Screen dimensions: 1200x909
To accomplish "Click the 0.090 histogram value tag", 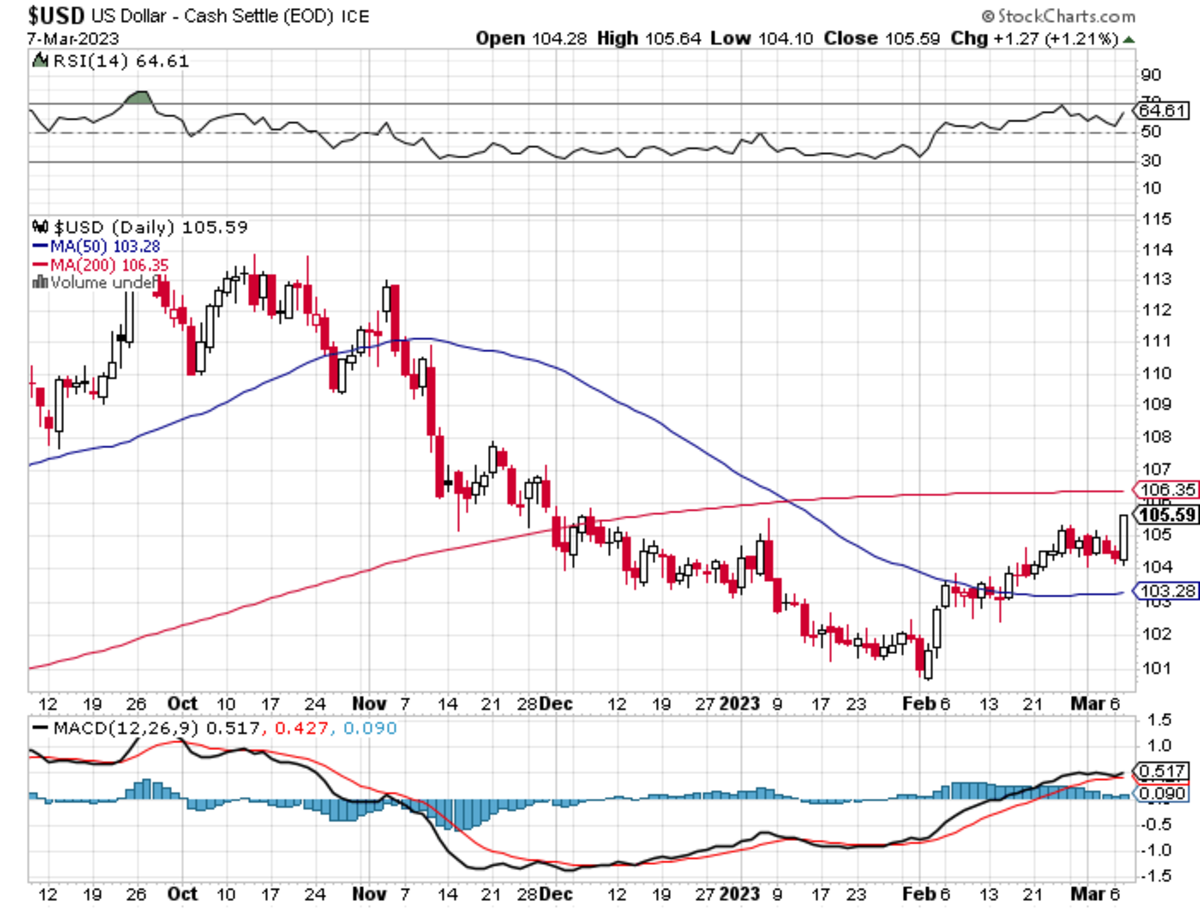I will [1160, 794].
